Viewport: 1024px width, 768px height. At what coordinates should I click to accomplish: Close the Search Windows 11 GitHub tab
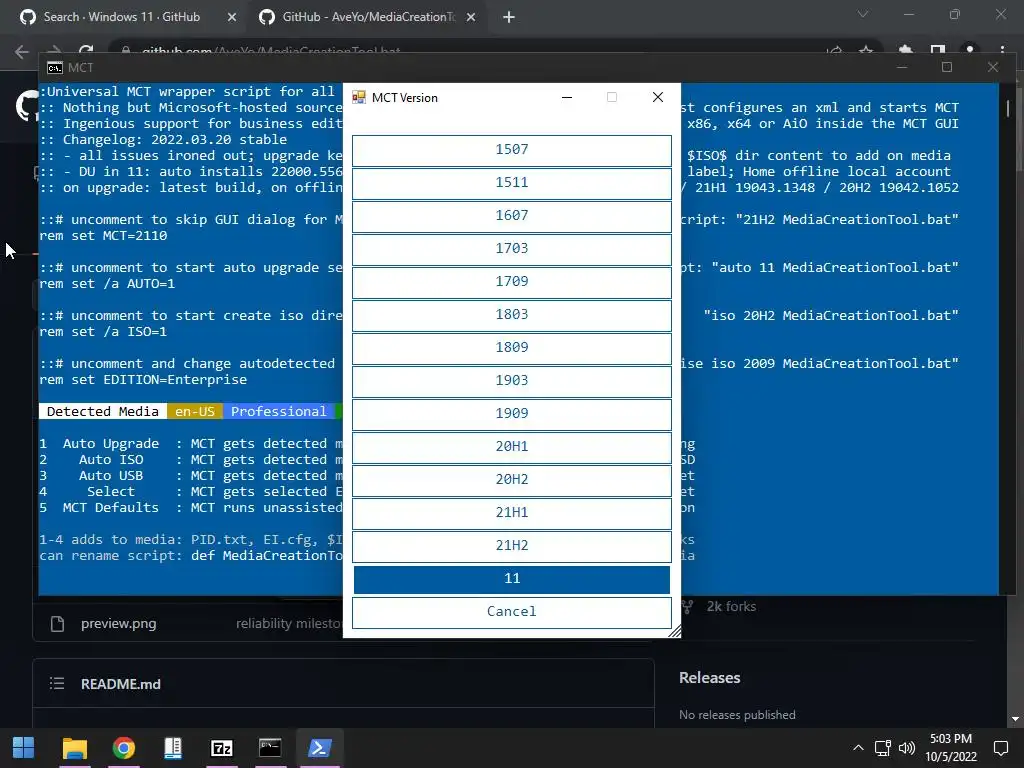232,17
